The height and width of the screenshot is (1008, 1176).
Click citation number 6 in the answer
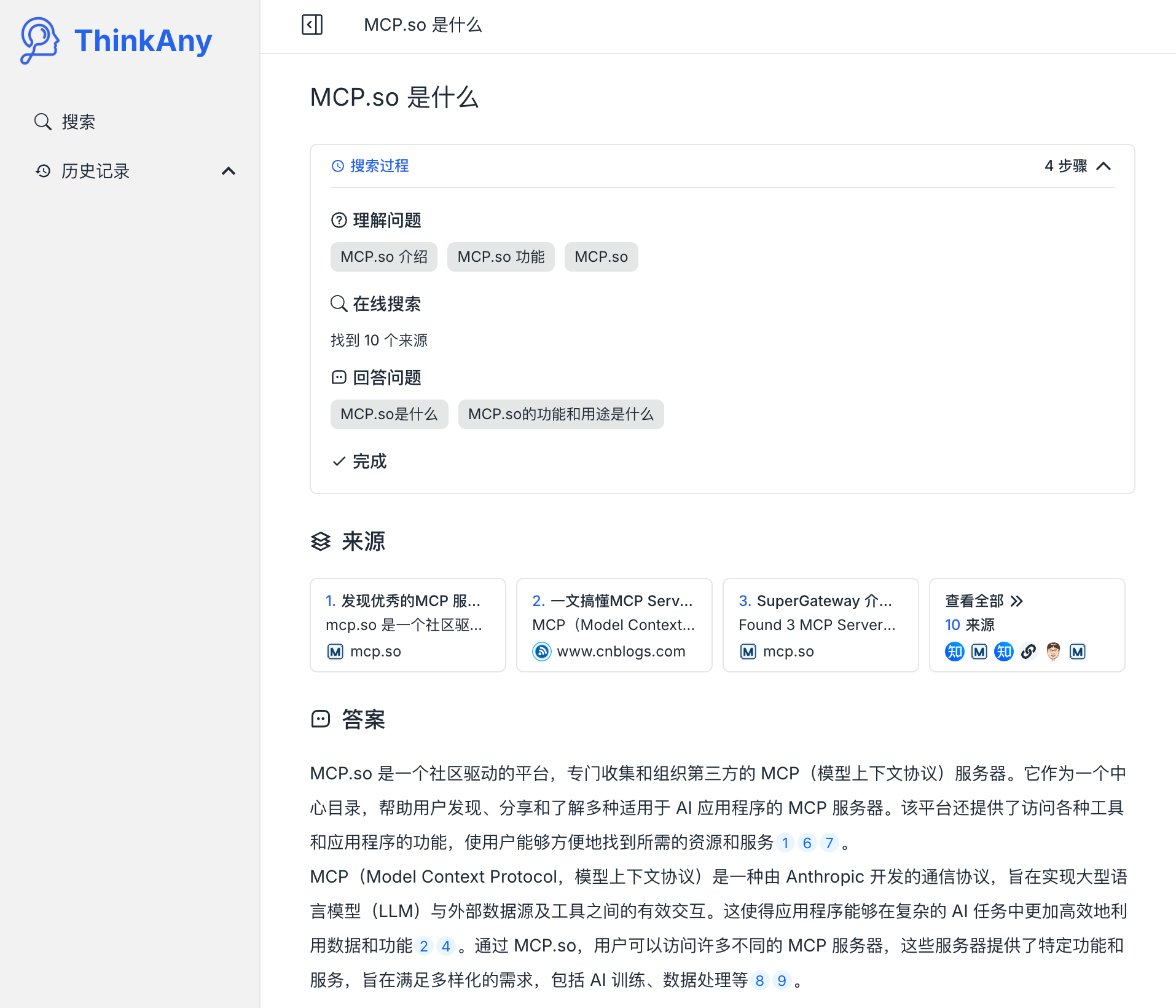[807, 843]
